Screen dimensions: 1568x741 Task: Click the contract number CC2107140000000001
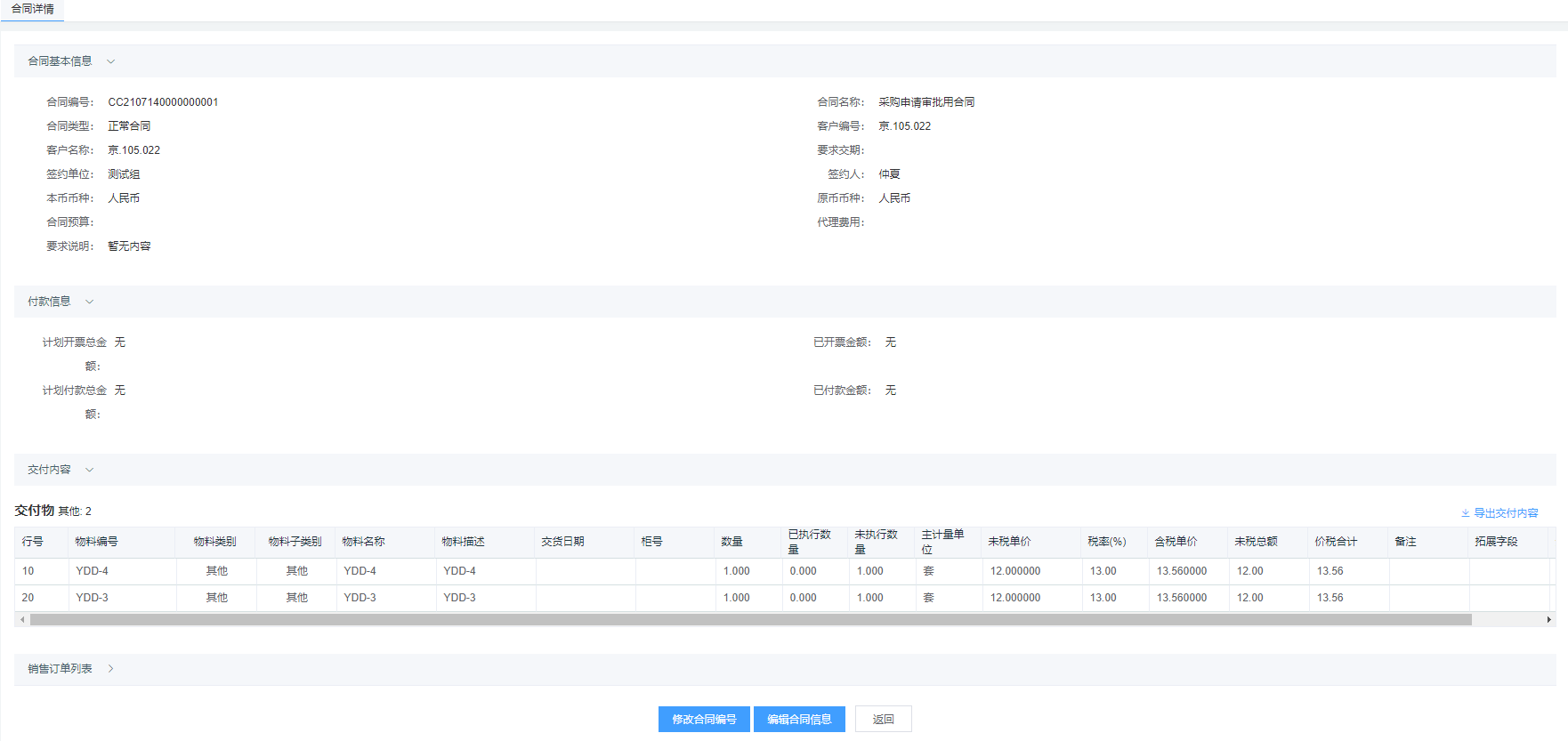(x=163, y=102)
